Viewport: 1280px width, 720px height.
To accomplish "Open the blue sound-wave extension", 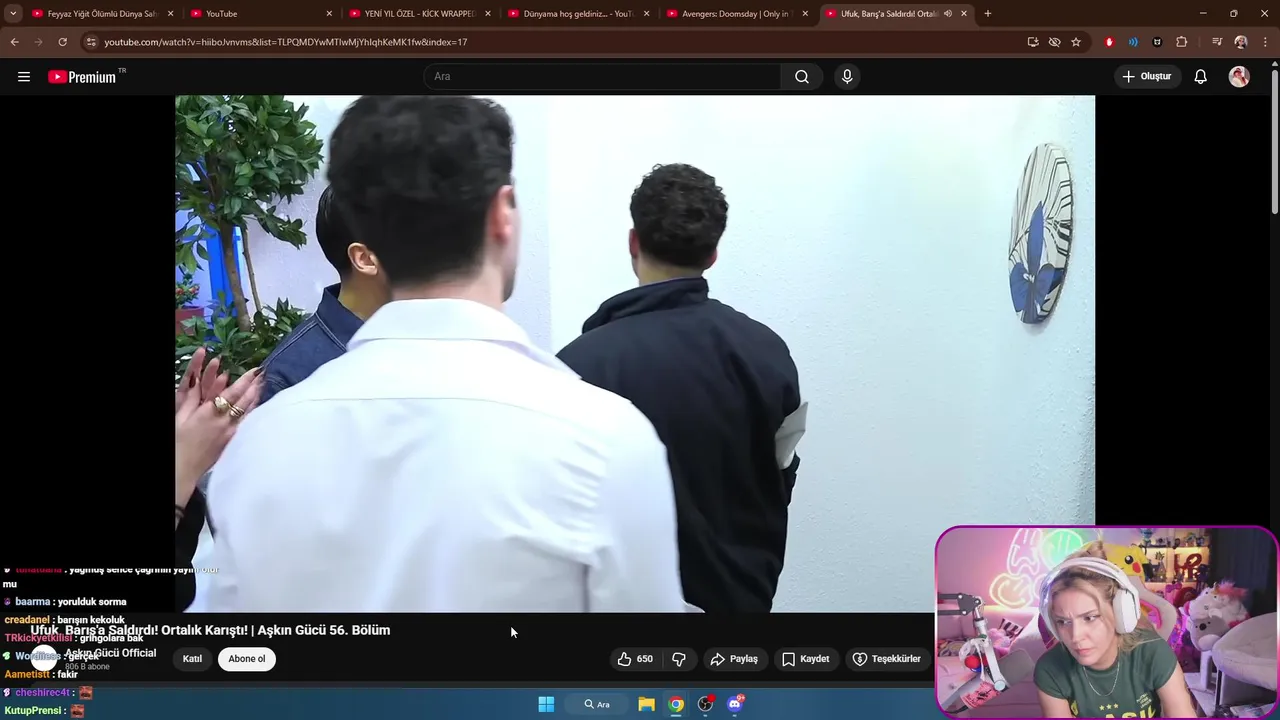I will pos(1133,42).
